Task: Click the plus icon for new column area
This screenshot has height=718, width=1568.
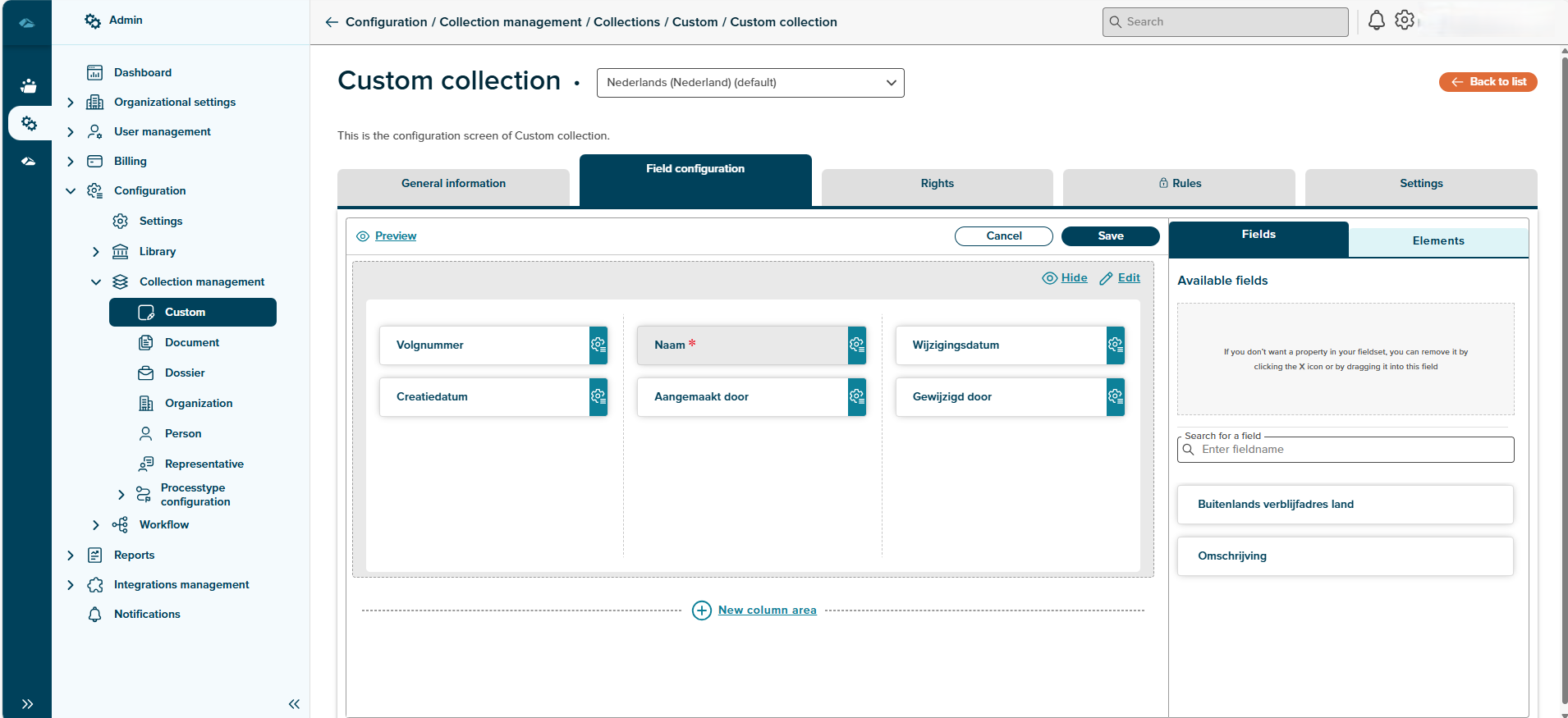Action: [702, 611]
